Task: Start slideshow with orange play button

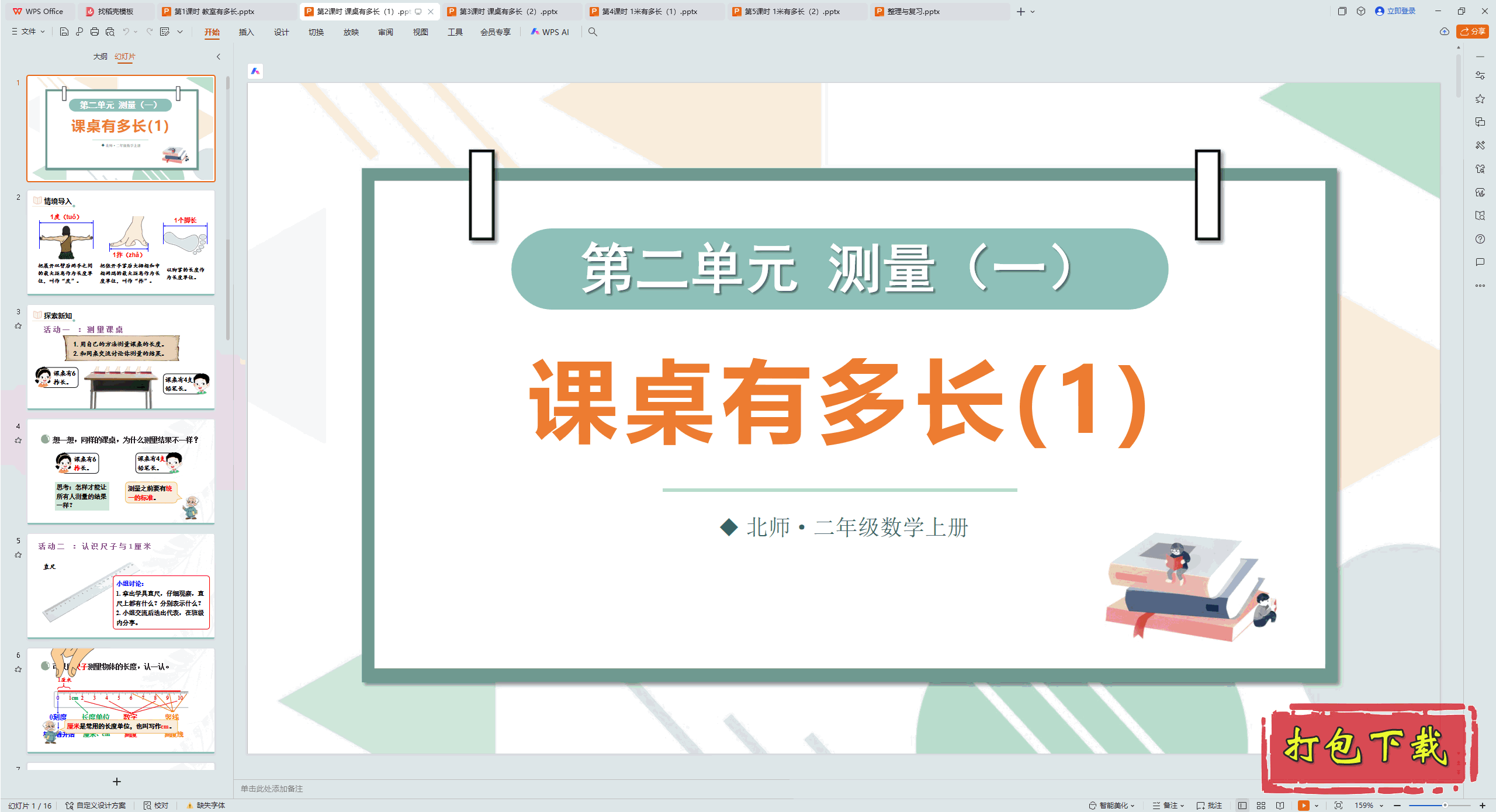Action: point(1303,805)
